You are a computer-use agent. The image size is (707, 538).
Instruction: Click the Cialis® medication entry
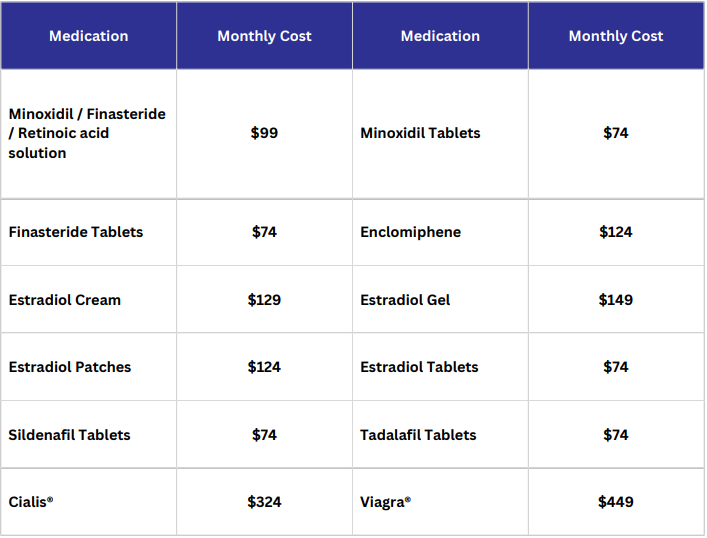[31, 502]
